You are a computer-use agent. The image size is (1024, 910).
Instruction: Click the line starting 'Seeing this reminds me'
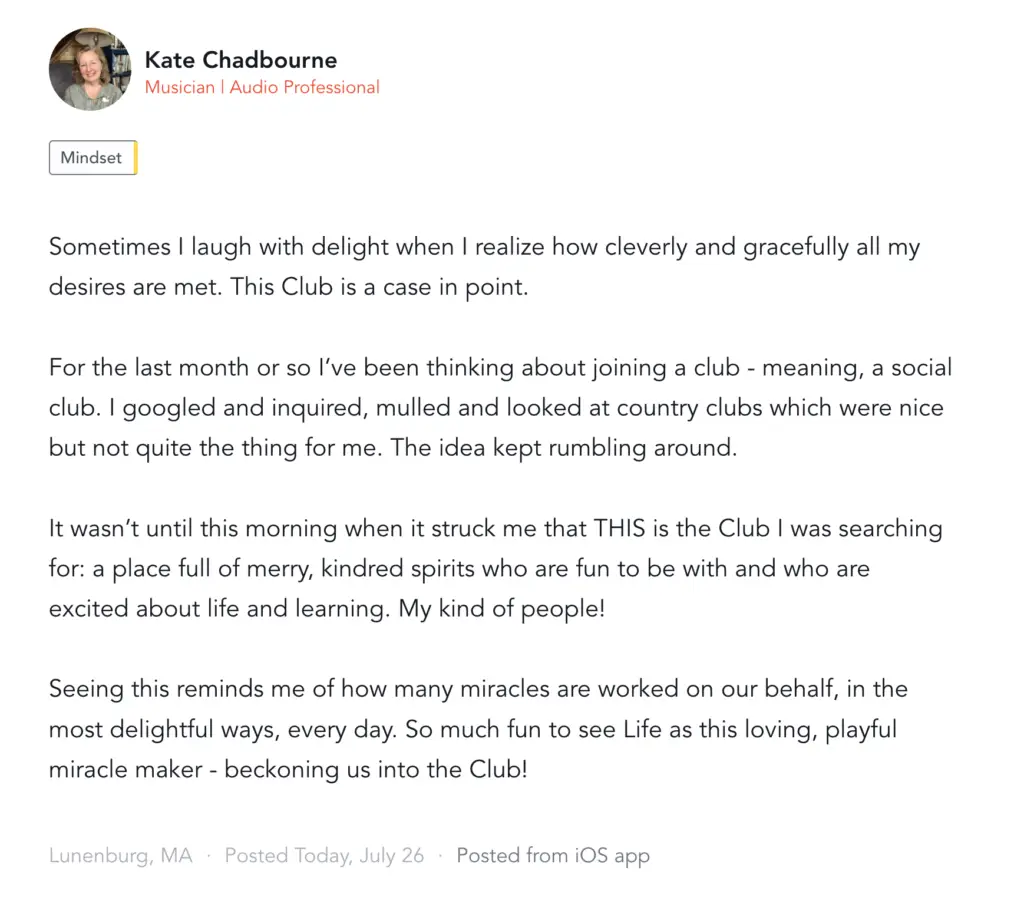click(x=478, y=689)
